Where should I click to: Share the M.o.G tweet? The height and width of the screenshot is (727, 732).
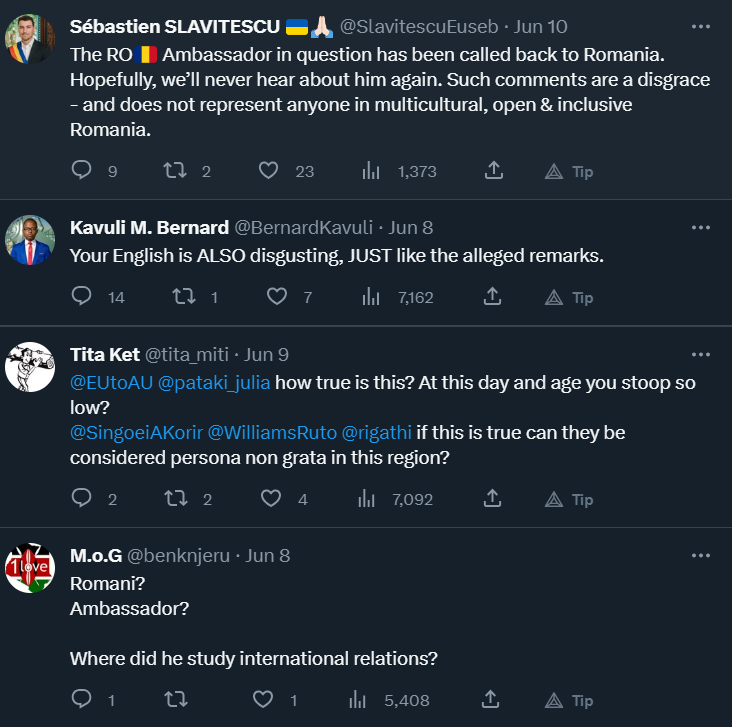click(x=493, y=700)
